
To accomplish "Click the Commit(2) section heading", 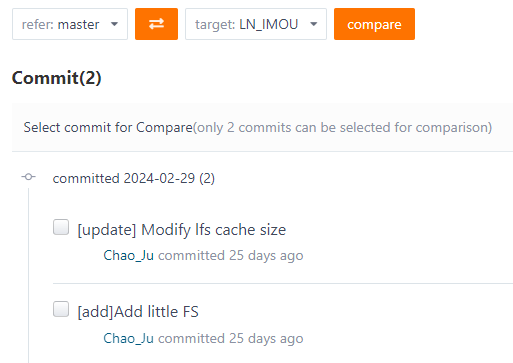I will pyautogui.click(x=57, y=78).
